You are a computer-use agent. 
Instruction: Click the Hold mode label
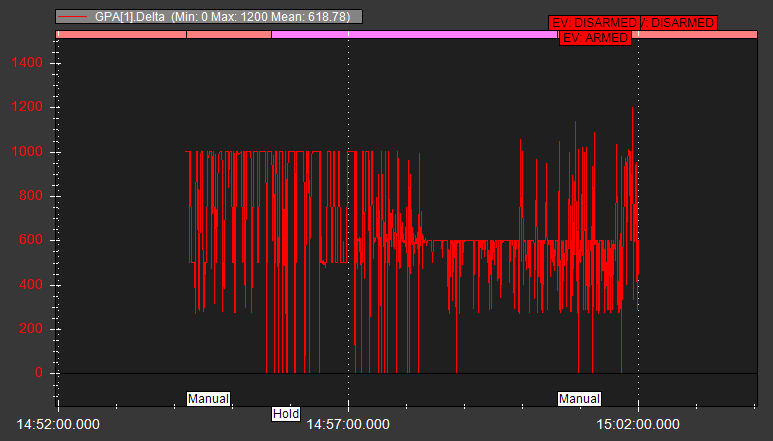pyautogui.click(x=286, y=413)
